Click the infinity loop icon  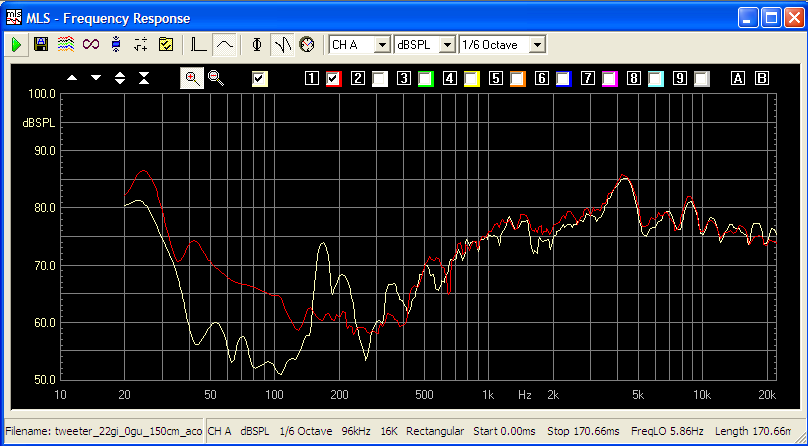91,45
